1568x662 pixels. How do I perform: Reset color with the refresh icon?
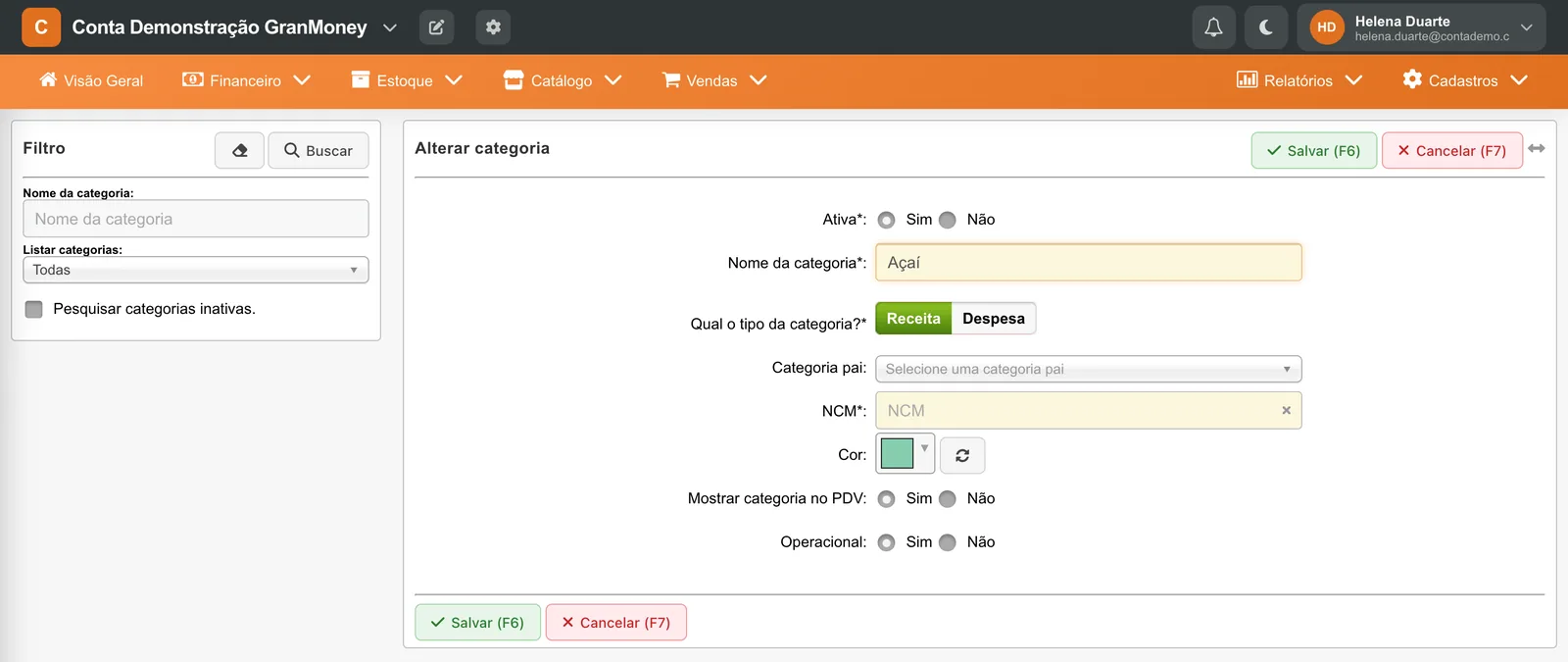(x=962, y=455)
